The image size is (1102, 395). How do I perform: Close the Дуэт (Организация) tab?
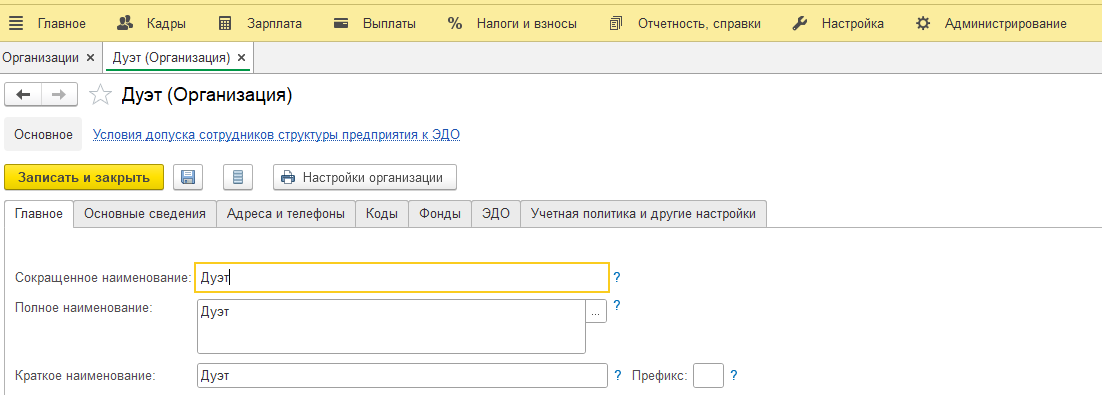click(x=242, y=58)
